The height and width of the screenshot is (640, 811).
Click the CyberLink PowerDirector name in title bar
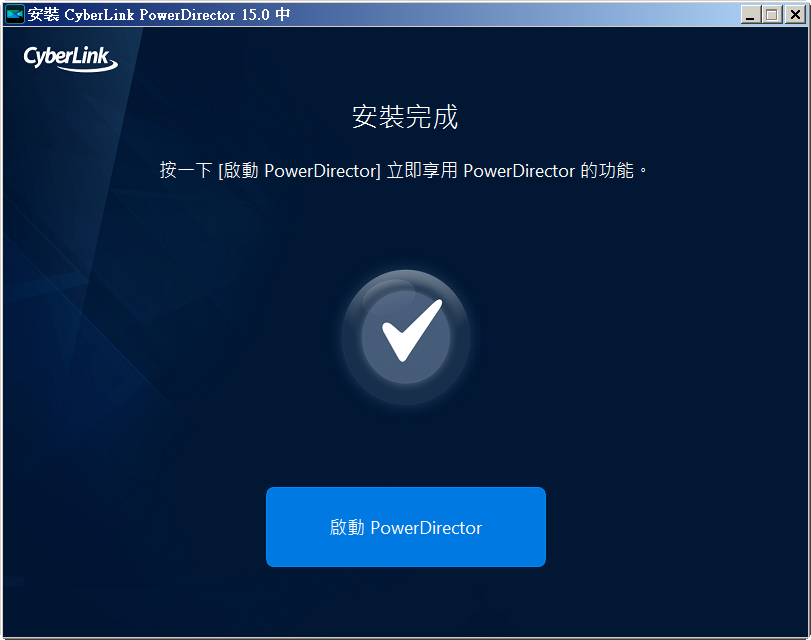(150, 14)
